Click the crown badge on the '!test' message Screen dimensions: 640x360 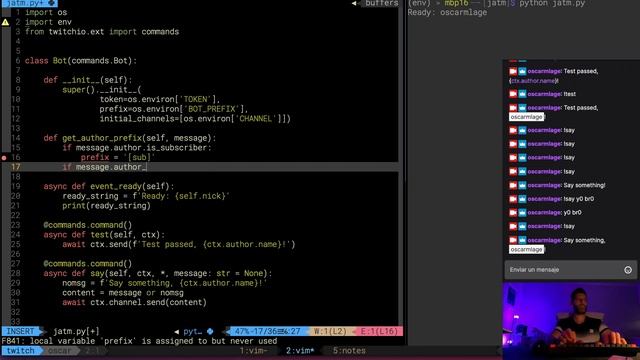pos(522,94)
